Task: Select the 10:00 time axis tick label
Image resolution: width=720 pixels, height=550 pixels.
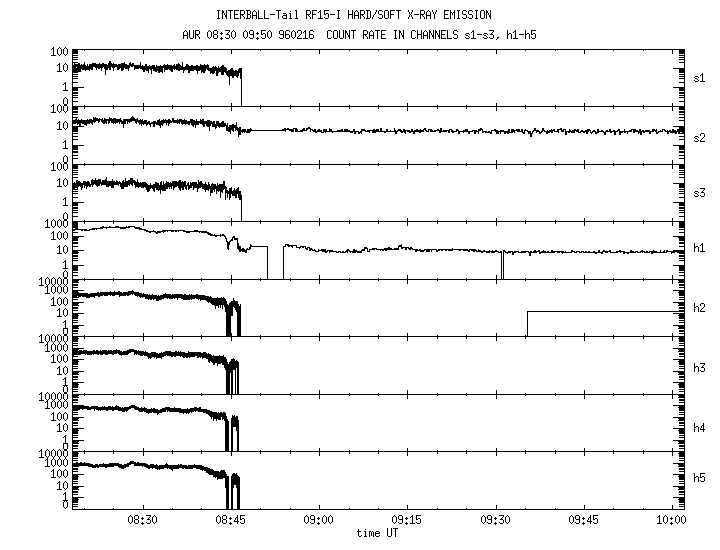Action: click(x=671, y=521)
